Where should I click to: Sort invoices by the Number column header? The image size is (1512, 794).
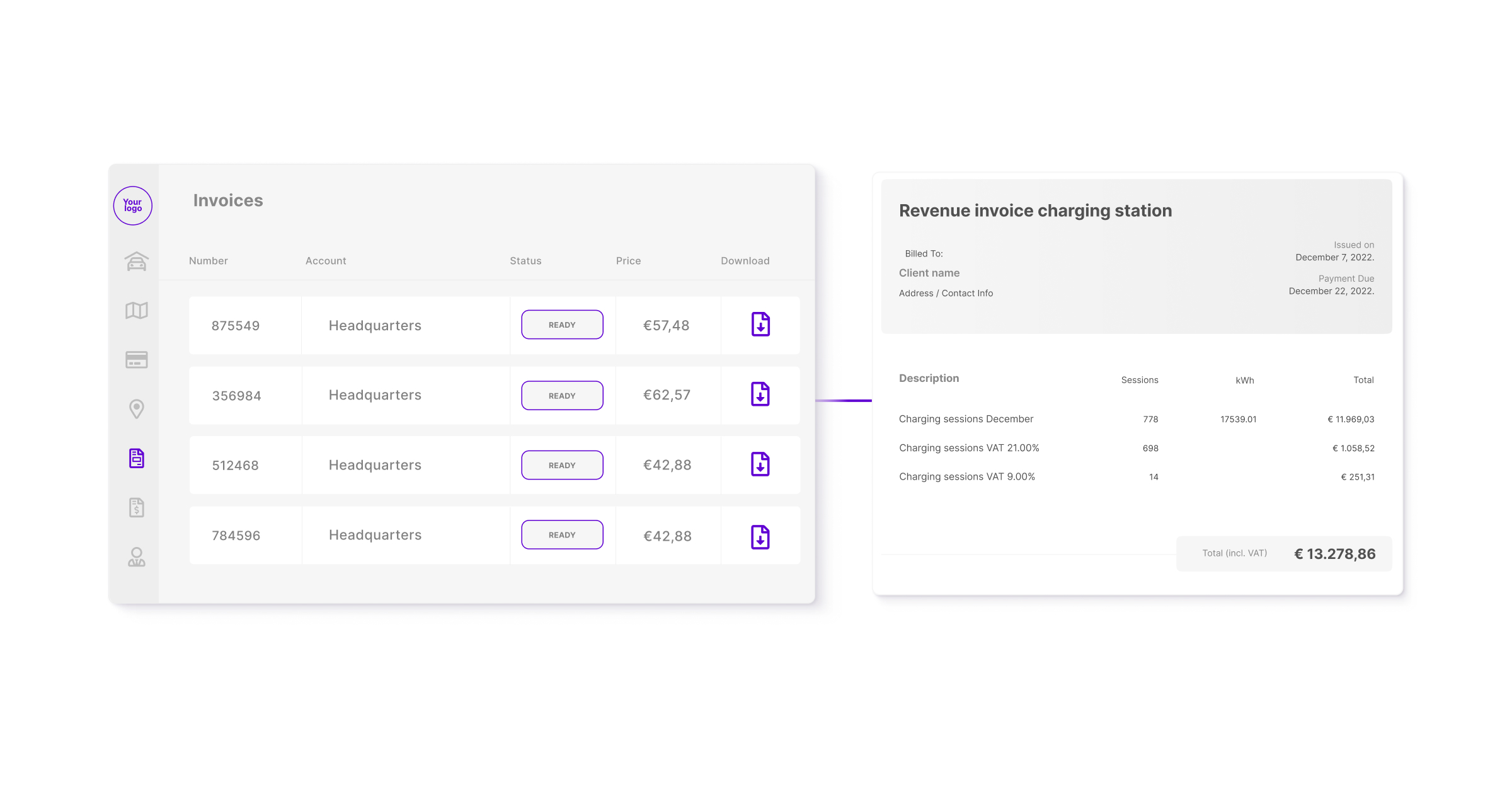point(208,260)
